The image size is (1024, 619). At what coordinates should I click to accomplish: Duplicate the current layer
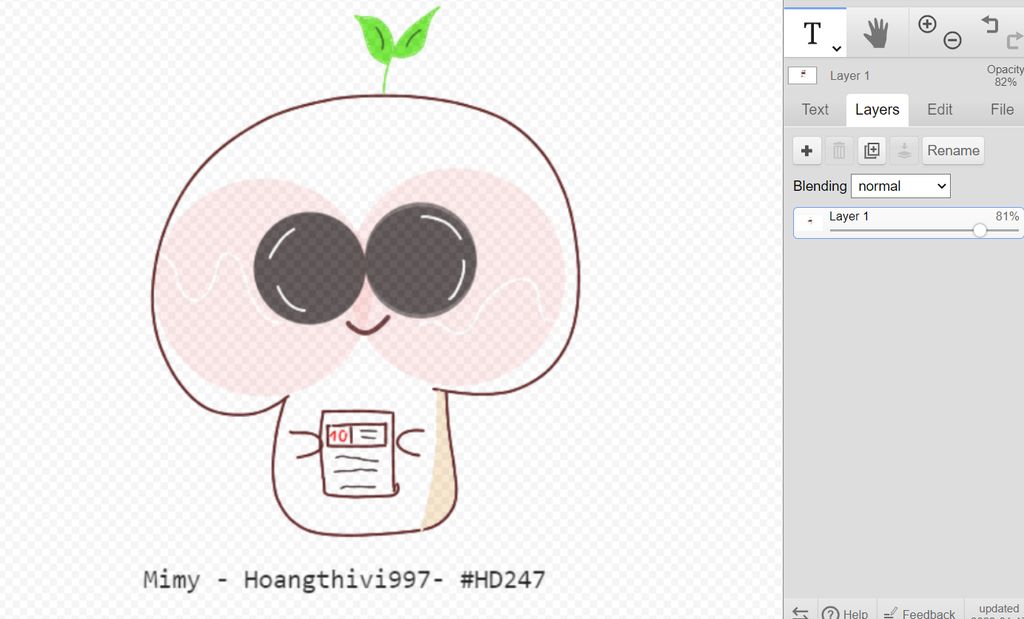pos(872,151)
